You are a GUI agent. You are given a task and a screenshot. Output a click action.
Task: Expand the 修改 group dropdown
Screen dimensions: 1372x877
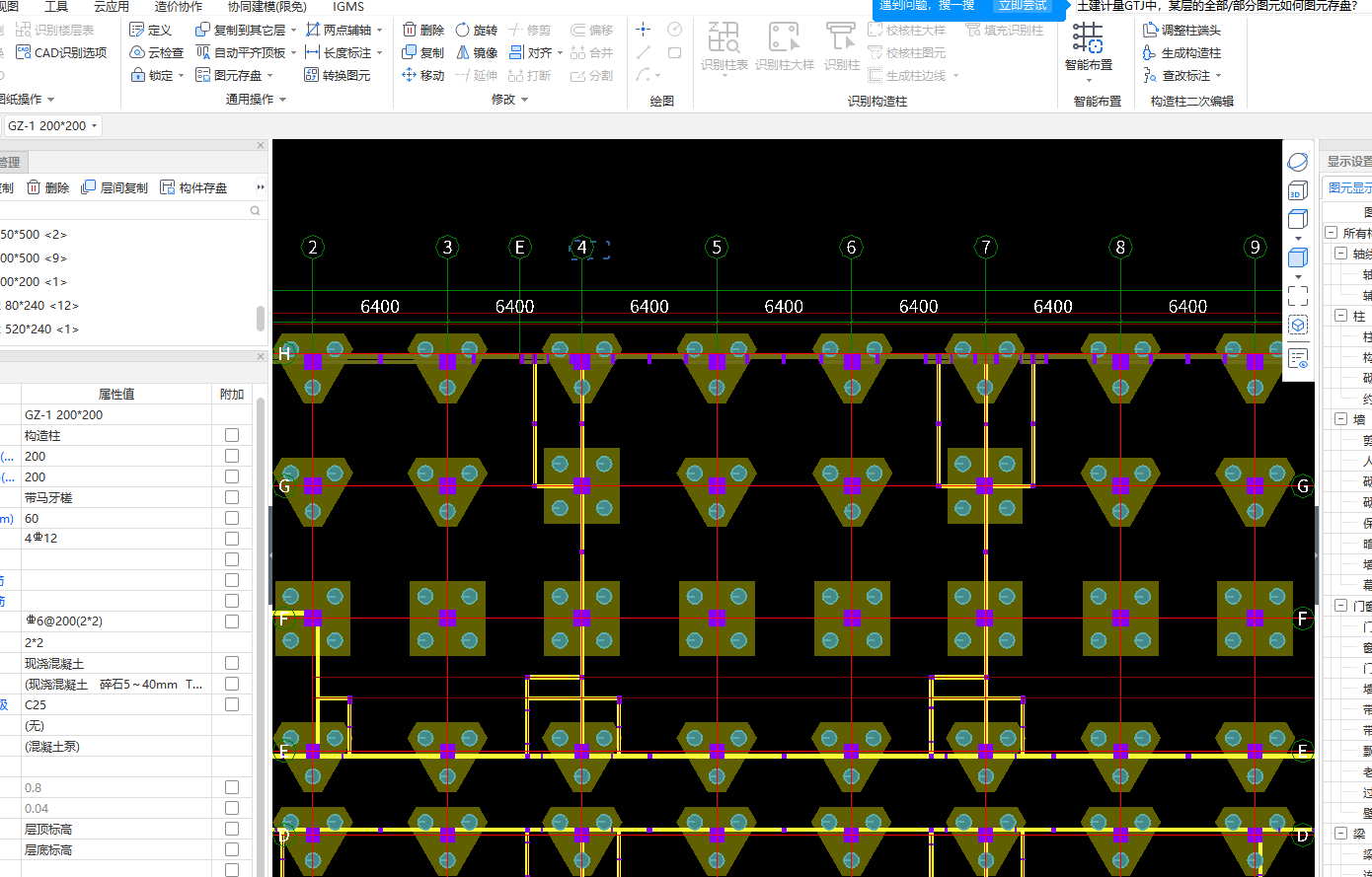(524, 100)
